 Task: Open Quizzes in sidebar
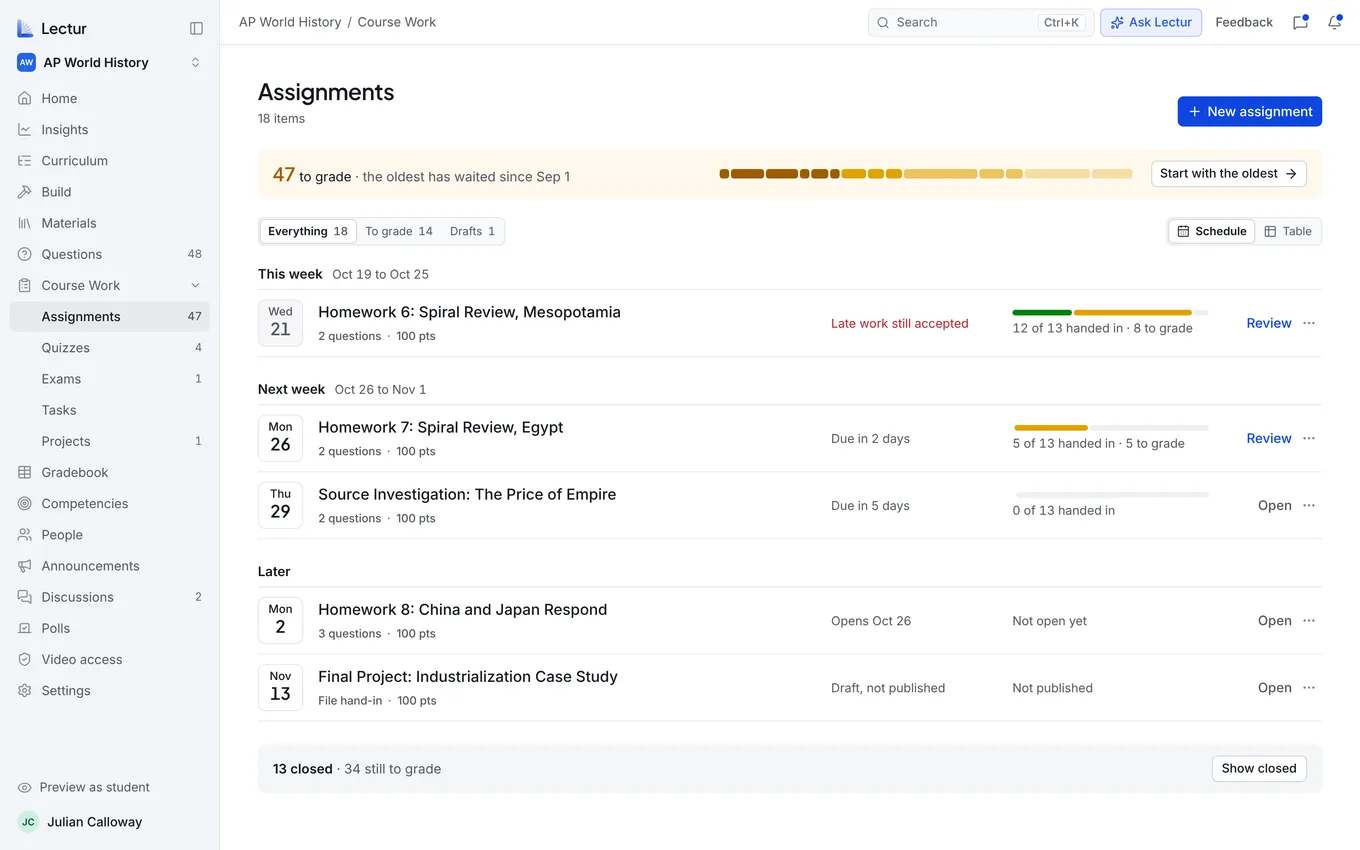[110, 347]
